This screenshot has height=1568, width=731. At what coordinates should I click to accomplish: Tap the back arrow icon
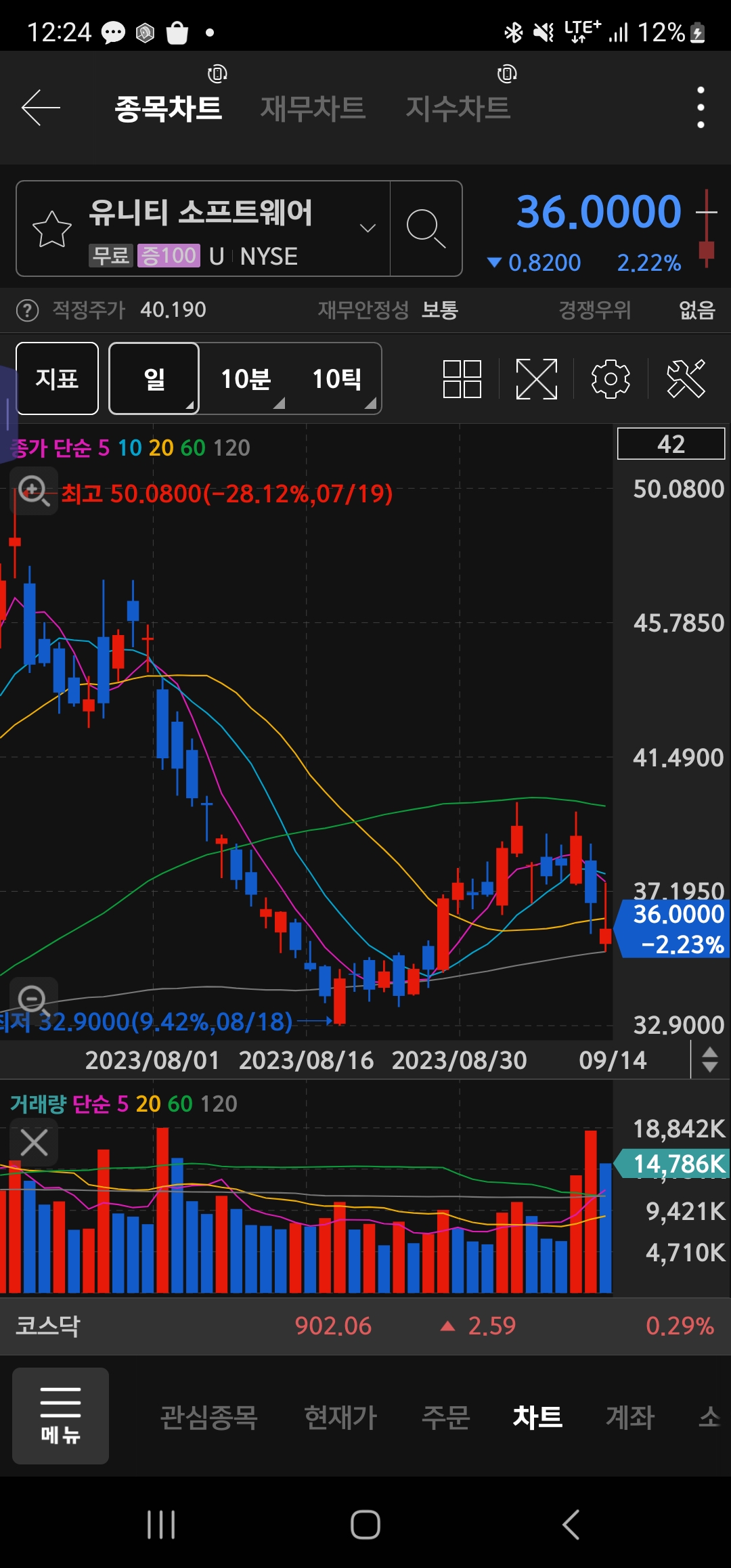tap(41, 108)
